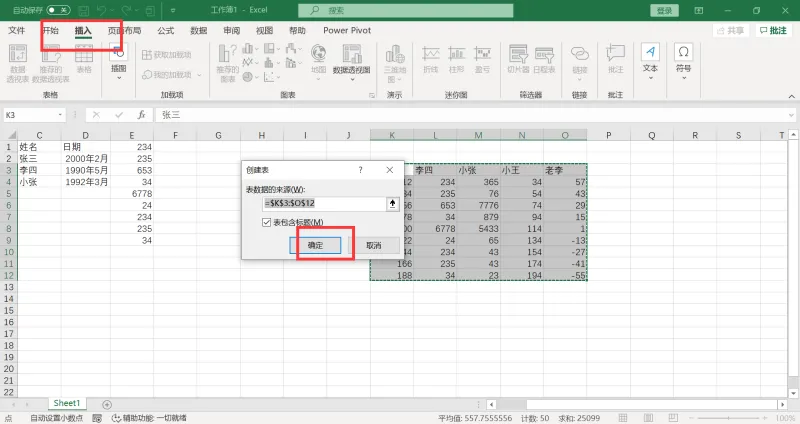Viewport: 800px width, 424px height.
Task: Click the Share (共享) button
Action: pos(731,31)
